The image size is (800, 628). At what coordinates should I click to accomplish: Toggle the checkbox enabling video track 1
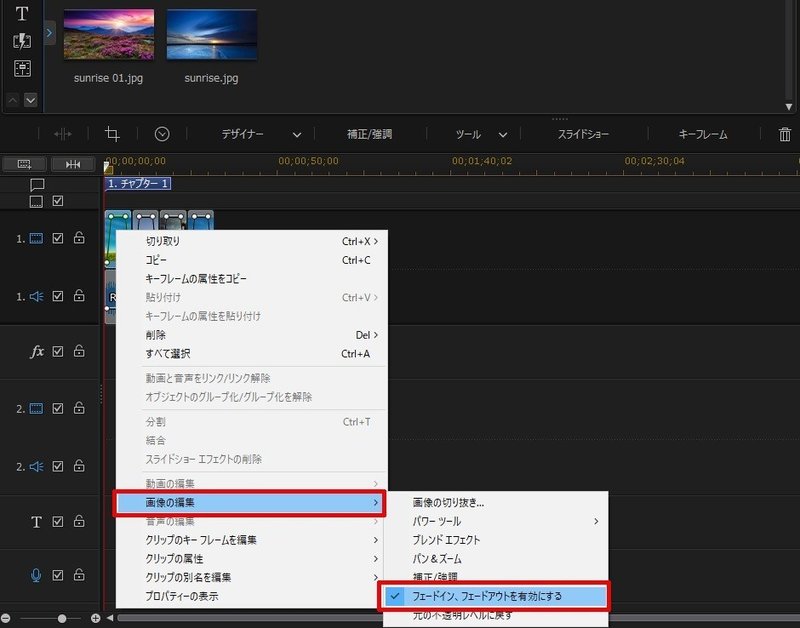click(x=57, y=238)
